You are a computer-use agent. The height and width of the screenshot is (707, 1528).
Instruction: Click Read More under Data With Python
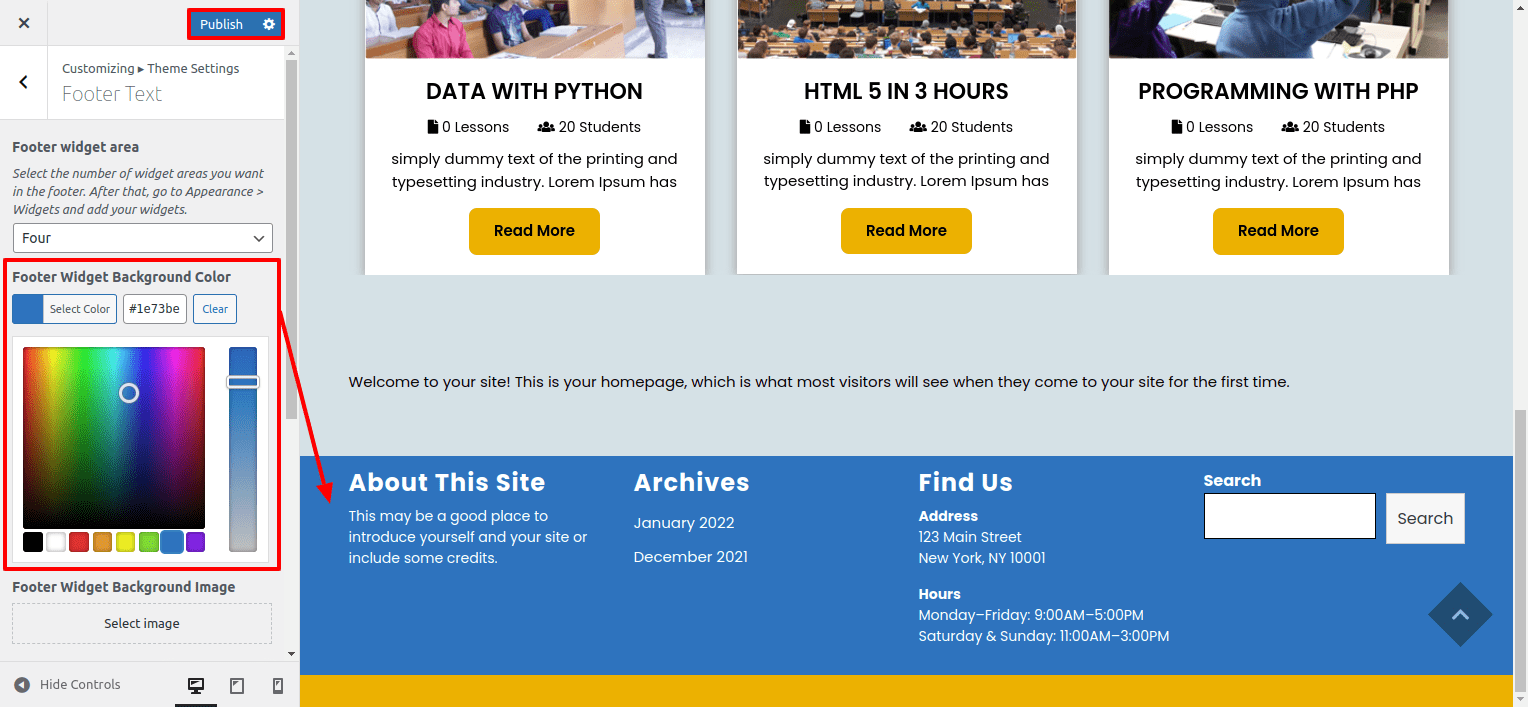tap(534, 231)
